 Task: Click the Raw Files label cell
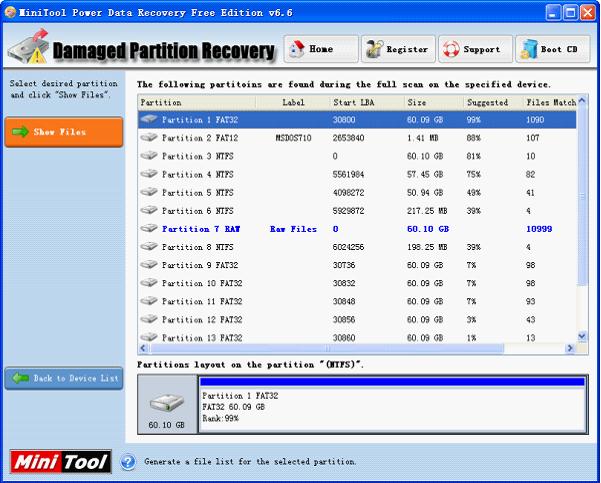293,229
